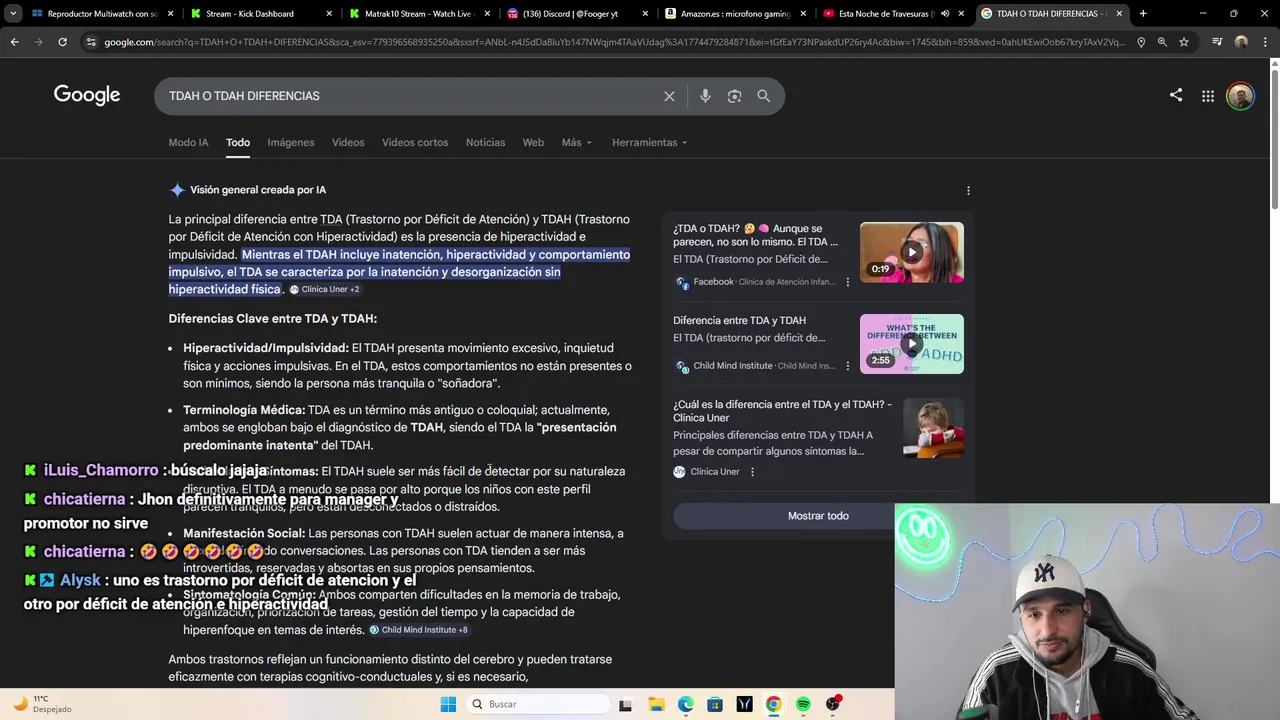Go back with the browser back arrow
The image size is (1280, 720).
pyautogui.click(x=14, y=42)
